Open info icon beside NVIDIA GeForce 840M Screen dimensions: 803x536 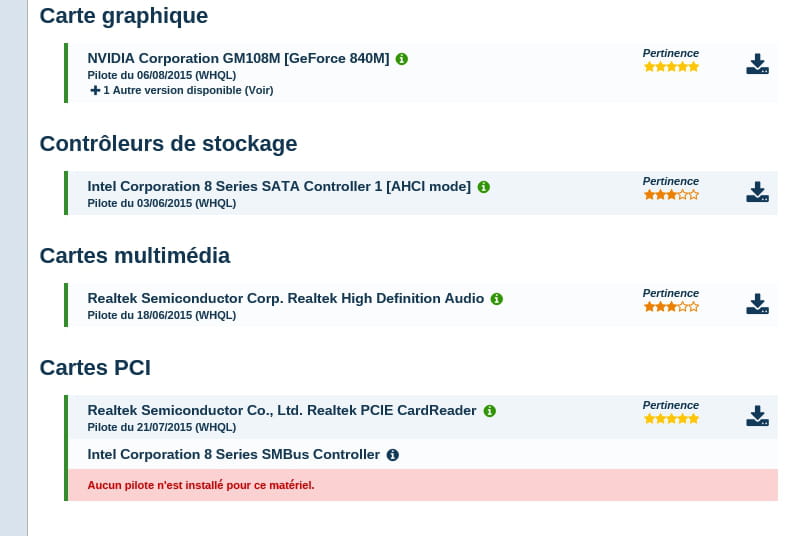click(x=402, y=59)
